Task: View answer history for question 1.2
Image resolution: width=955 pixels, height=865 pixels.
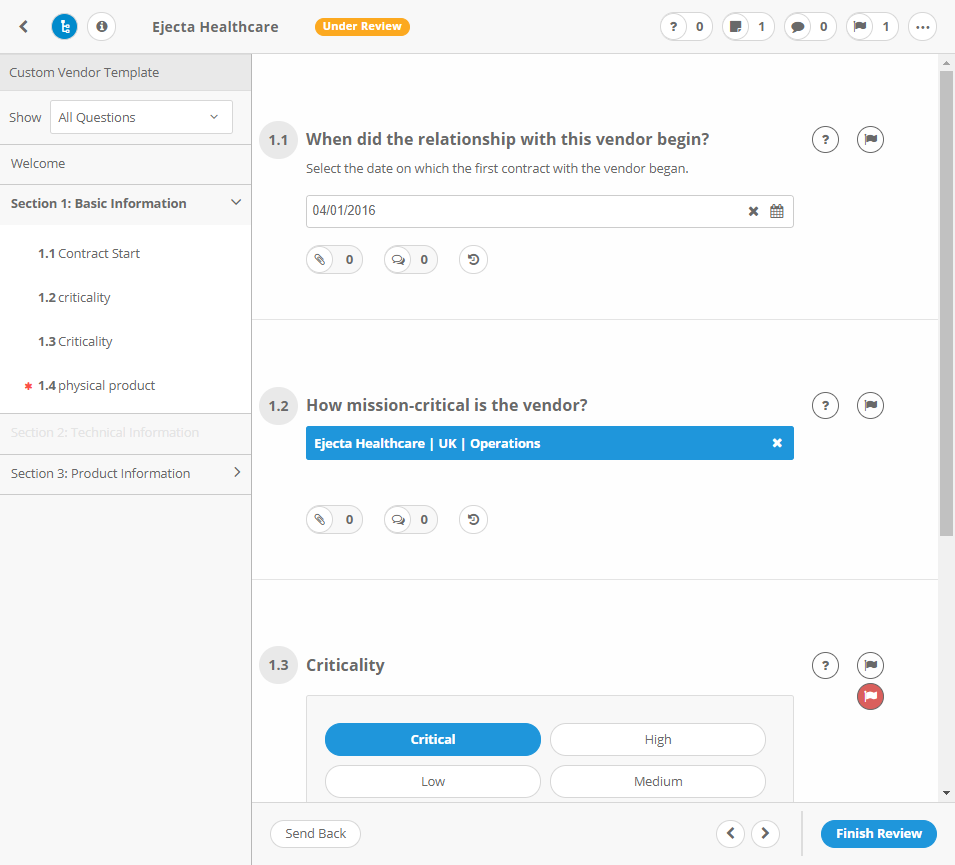Action: coord(473,519)
